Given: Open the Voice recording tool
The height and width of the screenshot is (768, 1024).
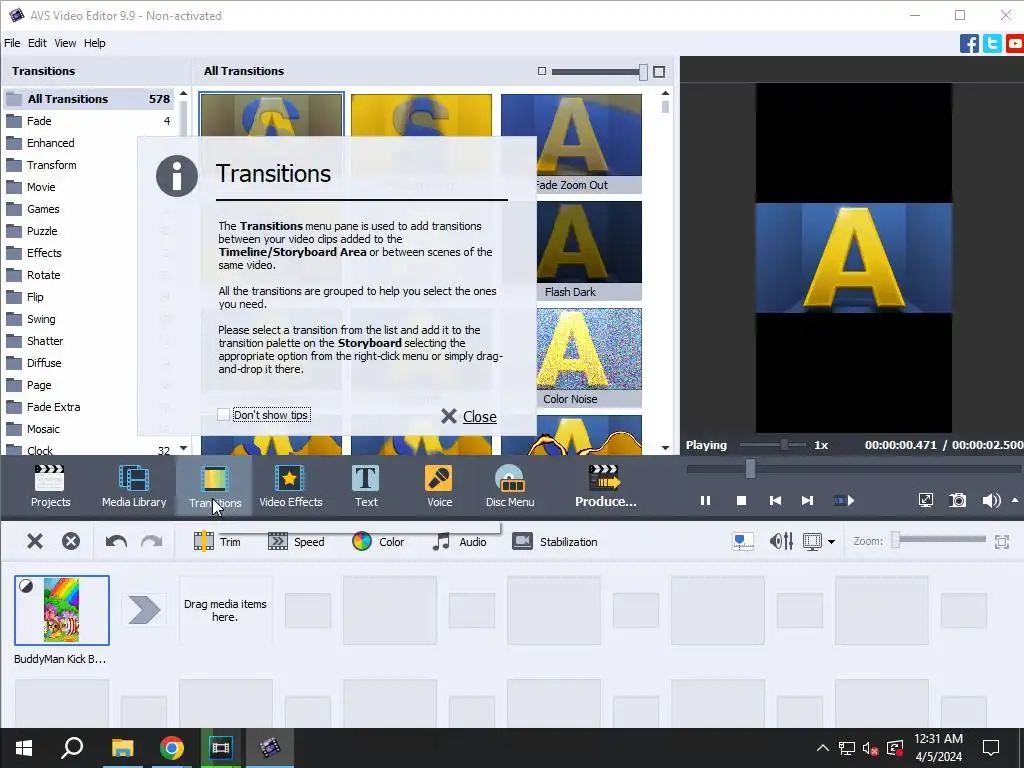Looking at the screenshot, I should click(x=439, y=486).
